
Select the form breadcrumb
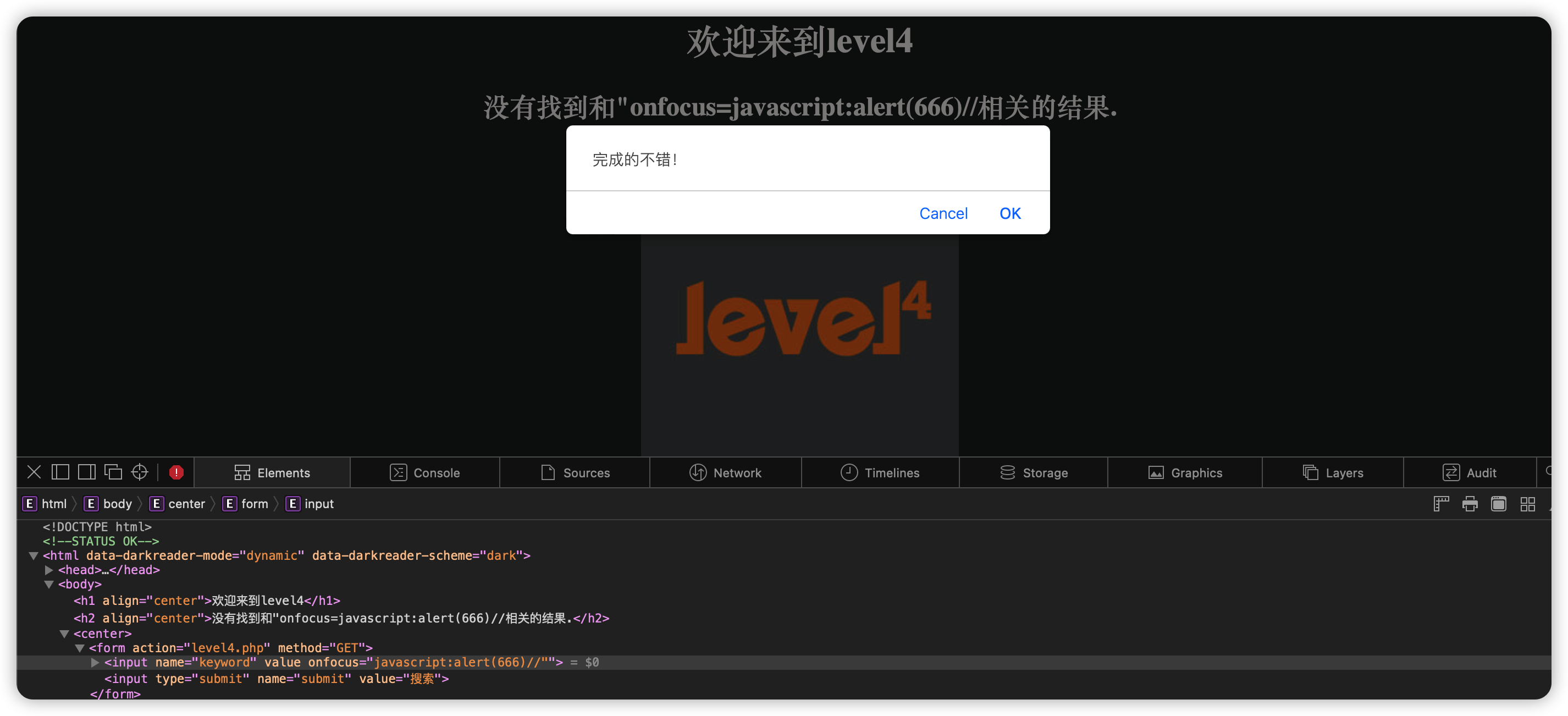click(x=246, y=504)
